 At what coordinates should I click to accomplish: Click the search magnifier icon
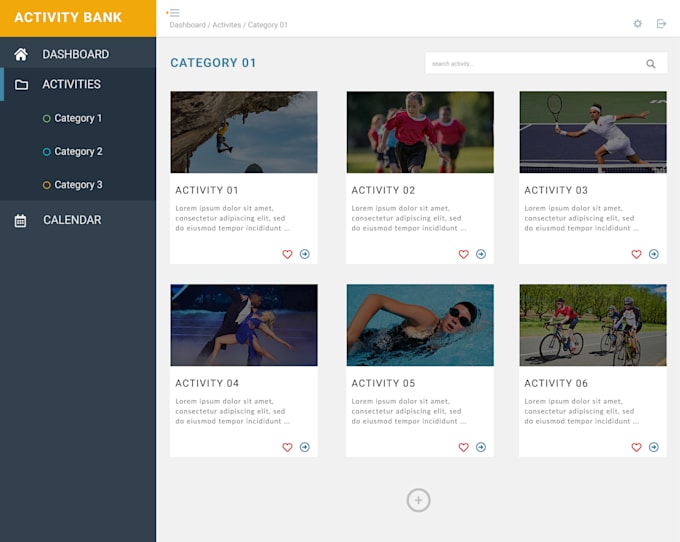coord(651,64)
